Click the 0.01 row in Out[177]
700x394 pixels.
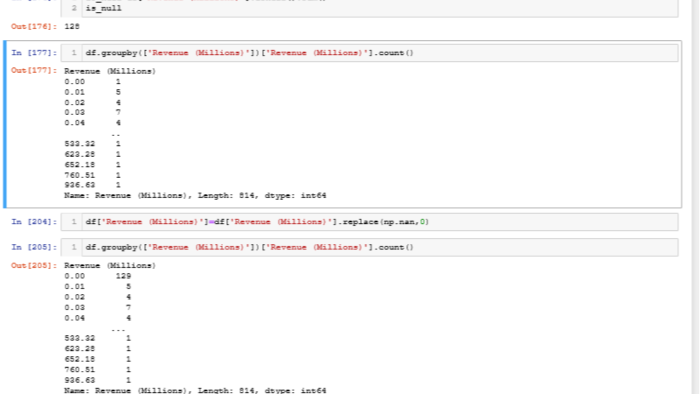click(92, 92)
